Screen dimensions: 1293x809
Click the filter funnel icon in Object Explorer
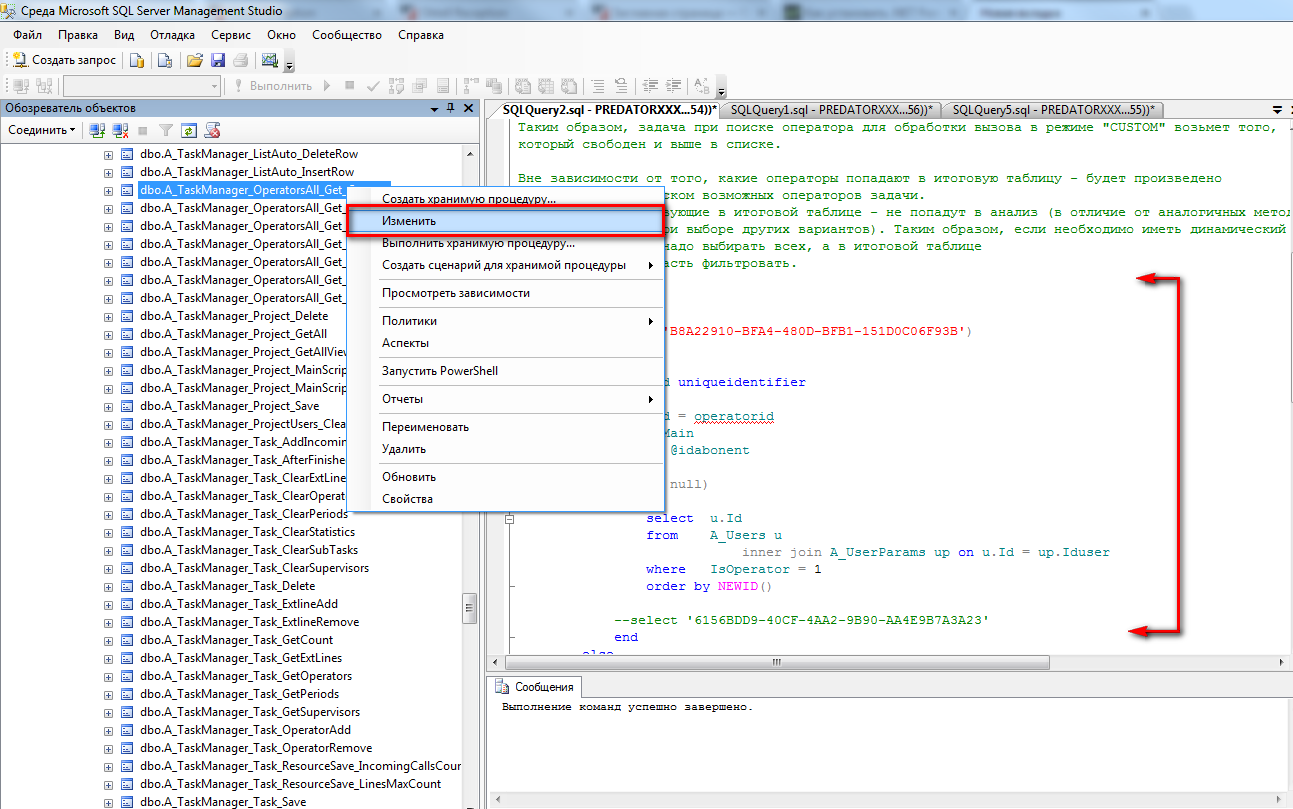(166, 130)
